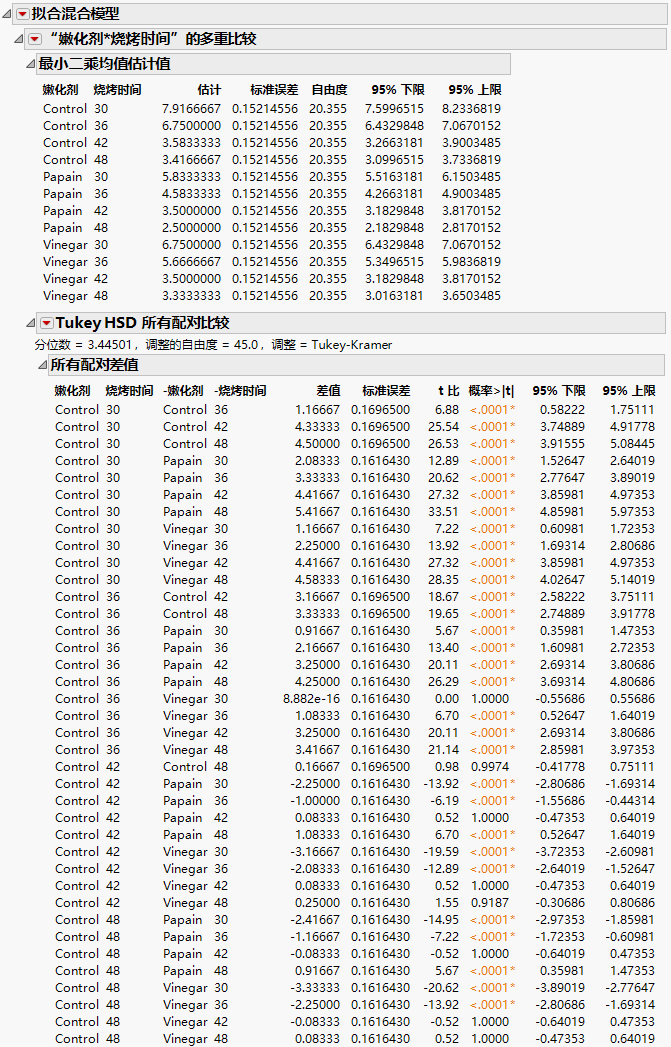Click the 所有配对差值 heading
The image size is (671, 1047).
coord(94,365)
